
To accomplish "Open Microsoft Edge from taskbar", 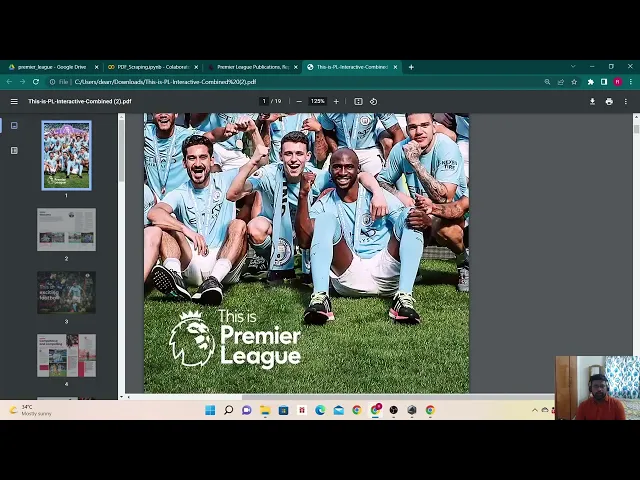I will pyautogui.click(x=320, y=410).
